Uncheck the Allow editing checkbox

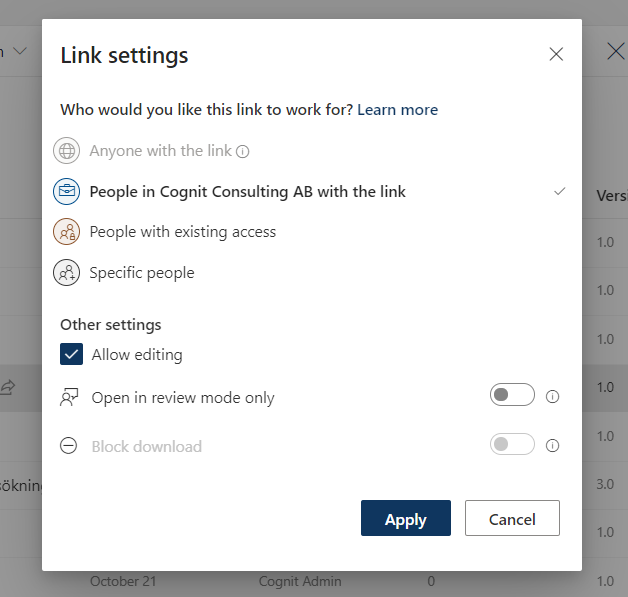tap(72, 354)
